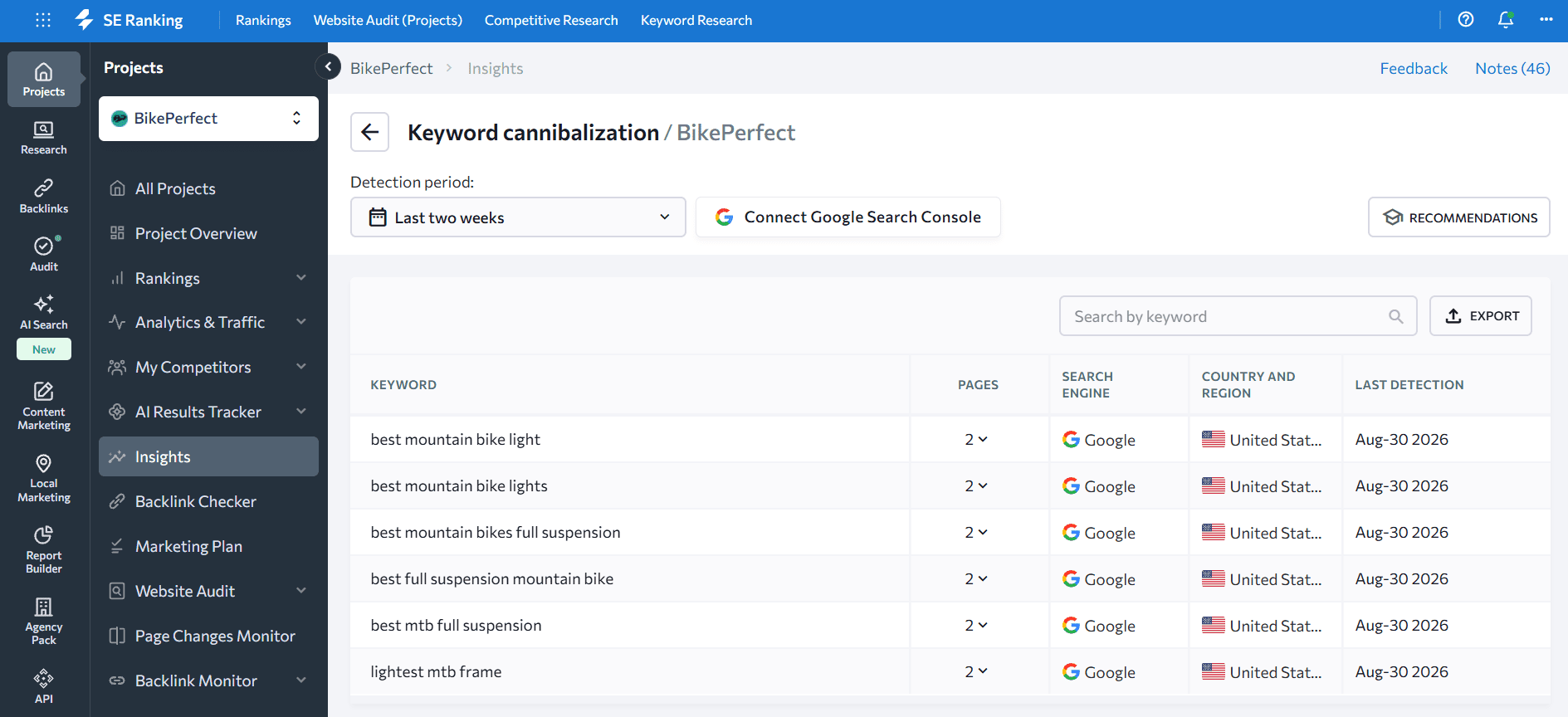The width and height of the screenshot is (1568, 717).
Task: Open Local Marketing in the left rail
Action: [x=44, y=479]
